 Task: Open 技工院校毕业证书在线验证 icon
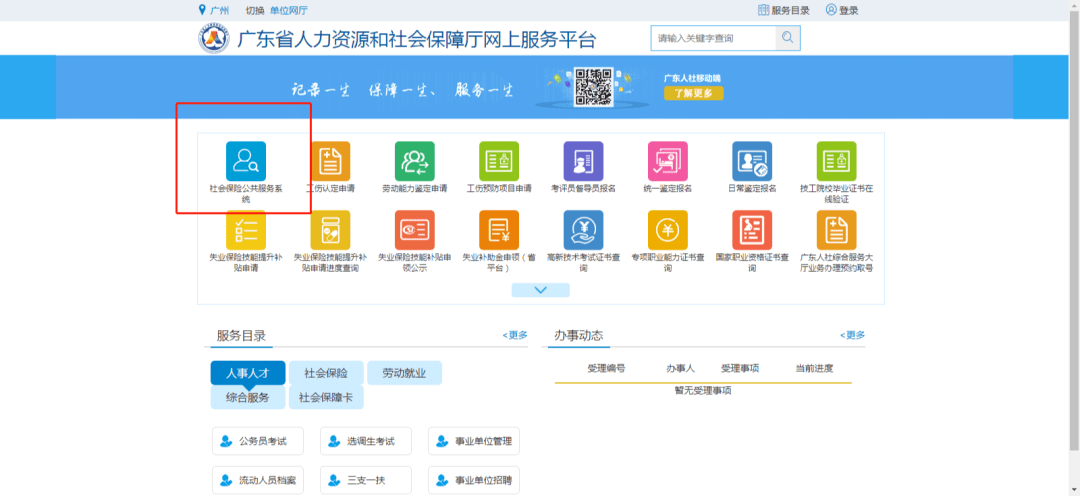tap(836, 162)
